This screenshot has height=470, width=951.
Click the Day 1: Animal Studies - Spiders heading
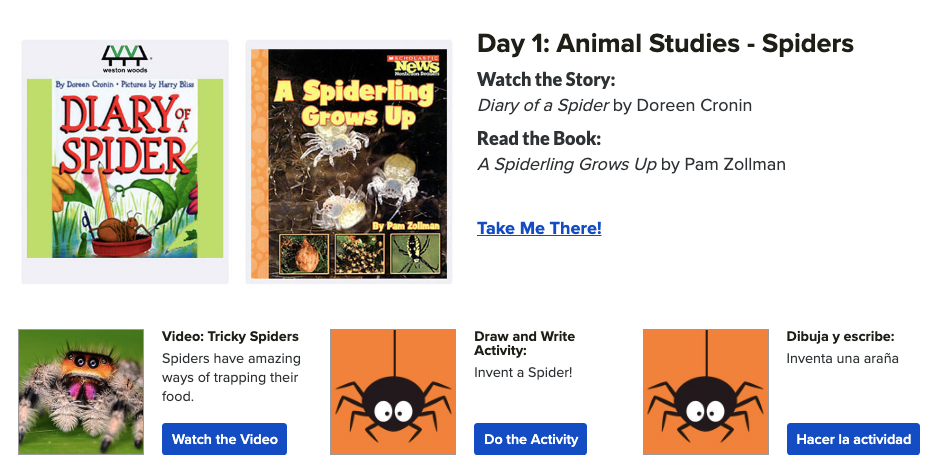[x=665, y=44]
